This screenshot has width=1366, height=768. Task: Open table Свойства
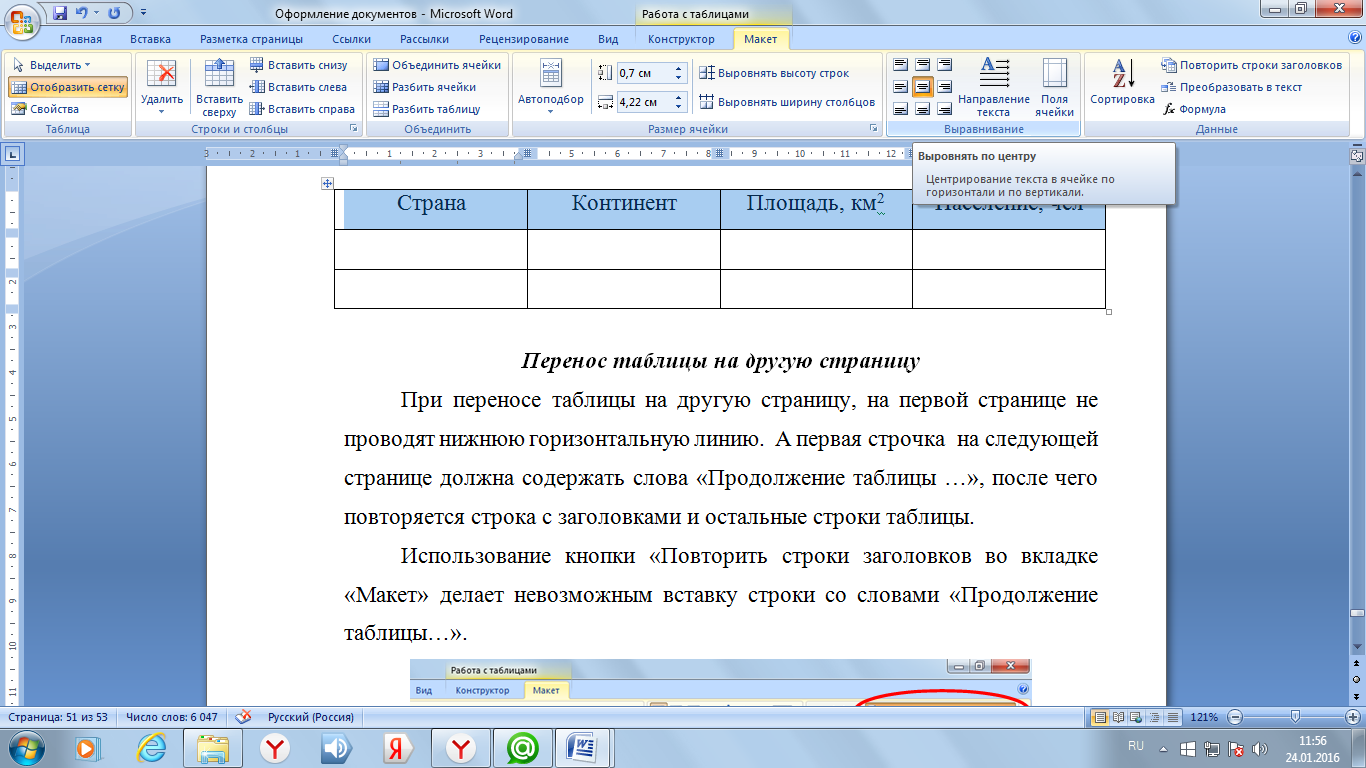point(44,109)
